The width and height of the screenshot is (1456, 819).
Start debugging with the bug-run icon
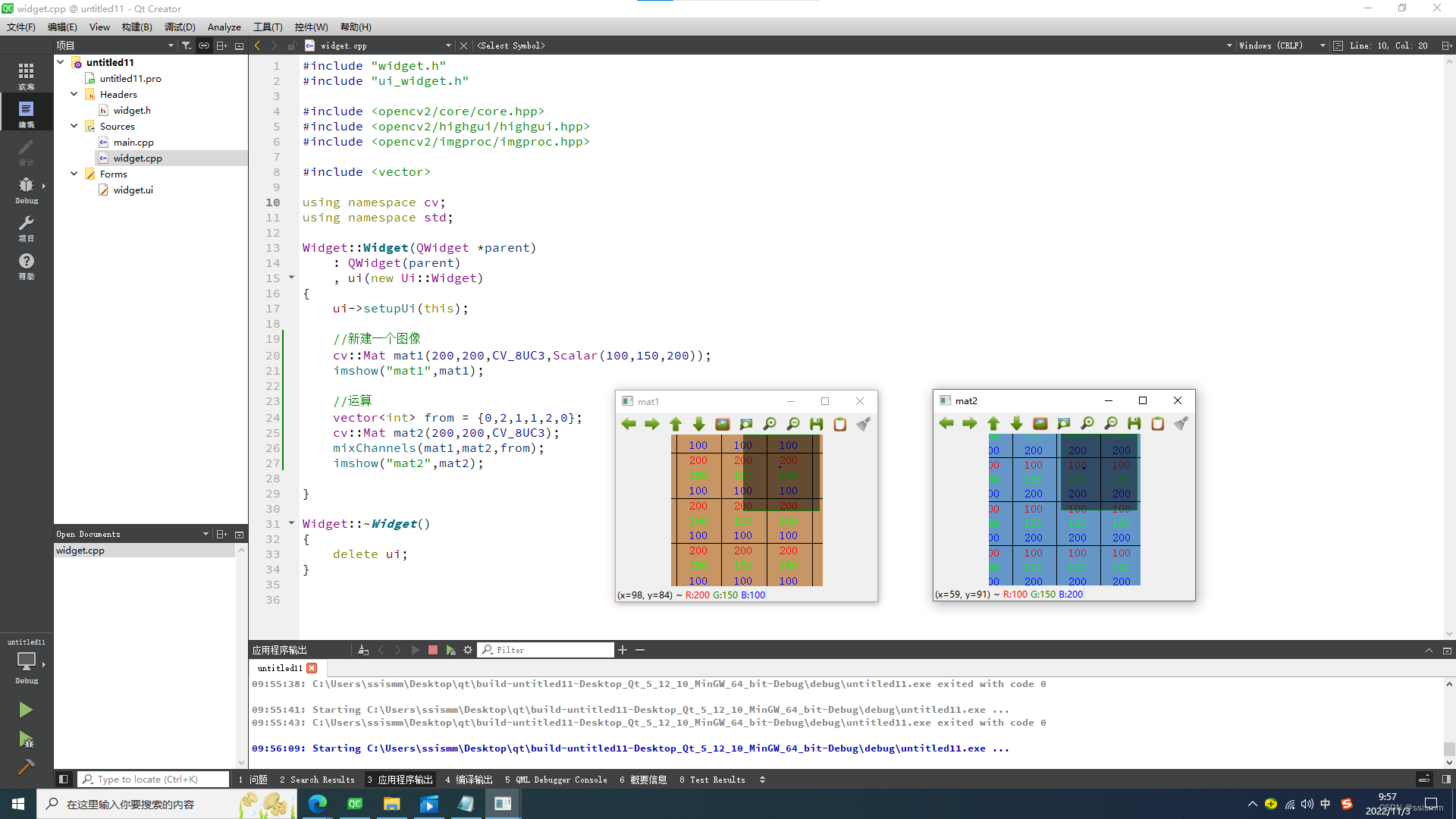pyautogui.click(x=26, y=739)
